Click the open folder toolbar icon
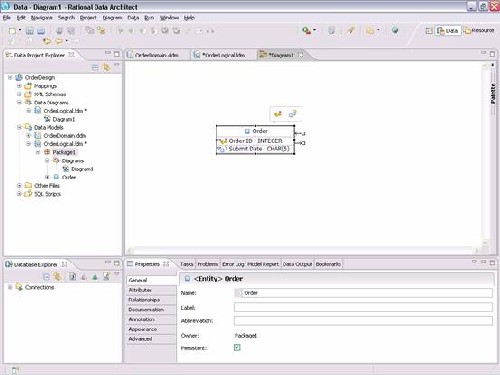The height and width of the screenshot is (375, 500). point(370,31)
